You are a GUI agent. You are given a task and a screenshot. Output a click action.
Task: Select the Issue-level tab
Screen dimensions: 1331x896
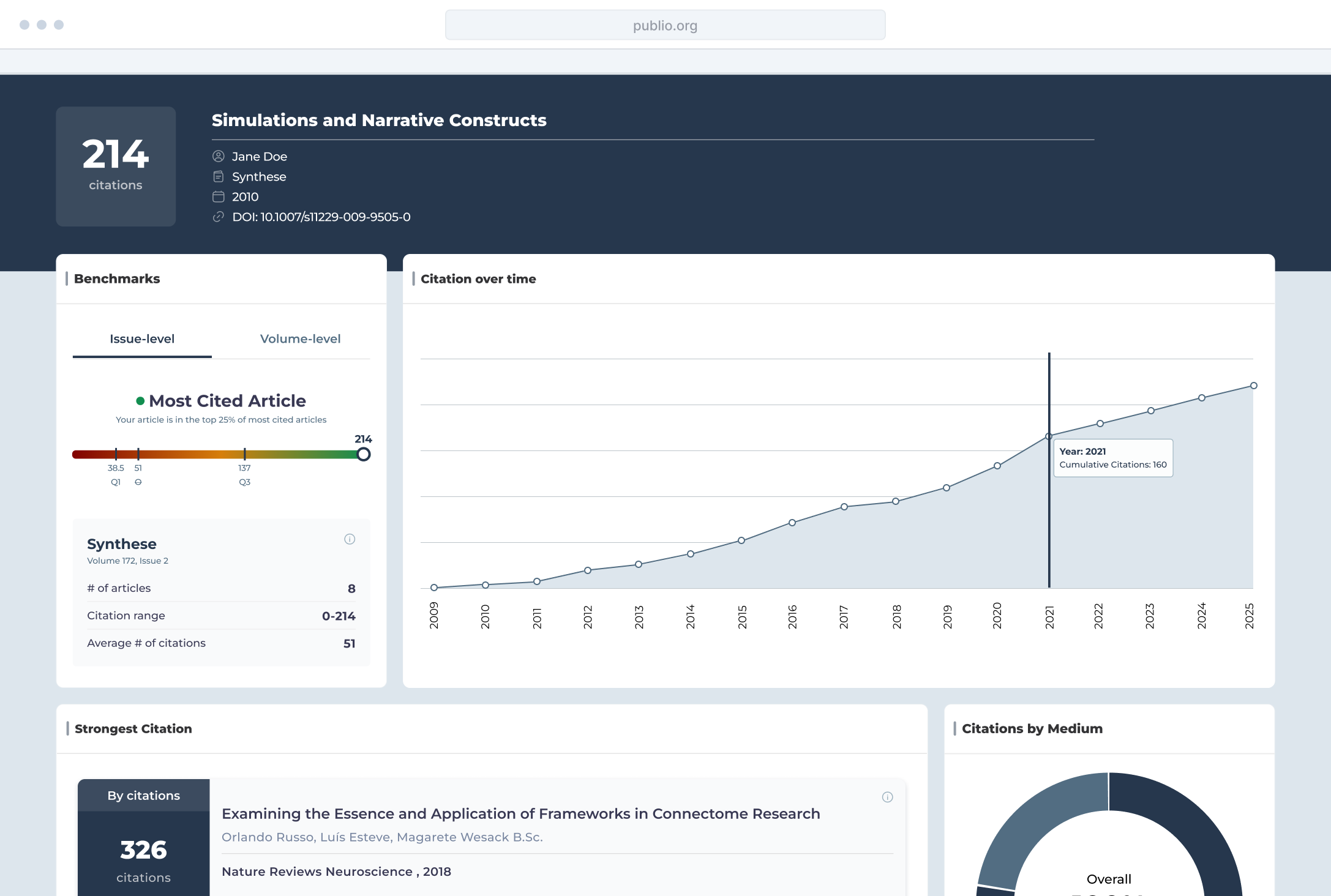click(x=142, y=338)
